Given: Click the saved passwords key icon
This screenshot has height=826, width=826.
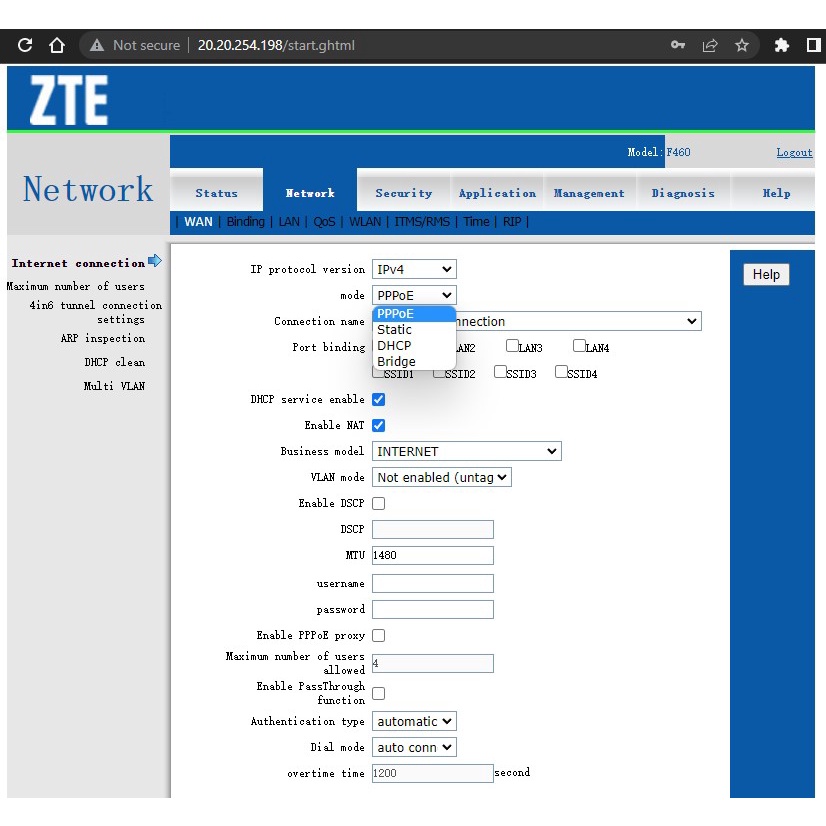Looking at the screenshot, I should point(678,45).
